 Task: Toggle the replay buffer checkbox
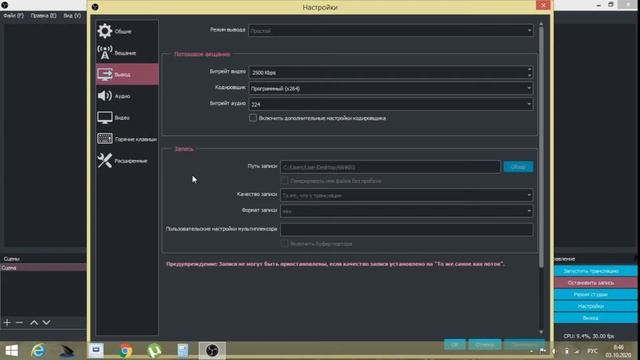284,243
